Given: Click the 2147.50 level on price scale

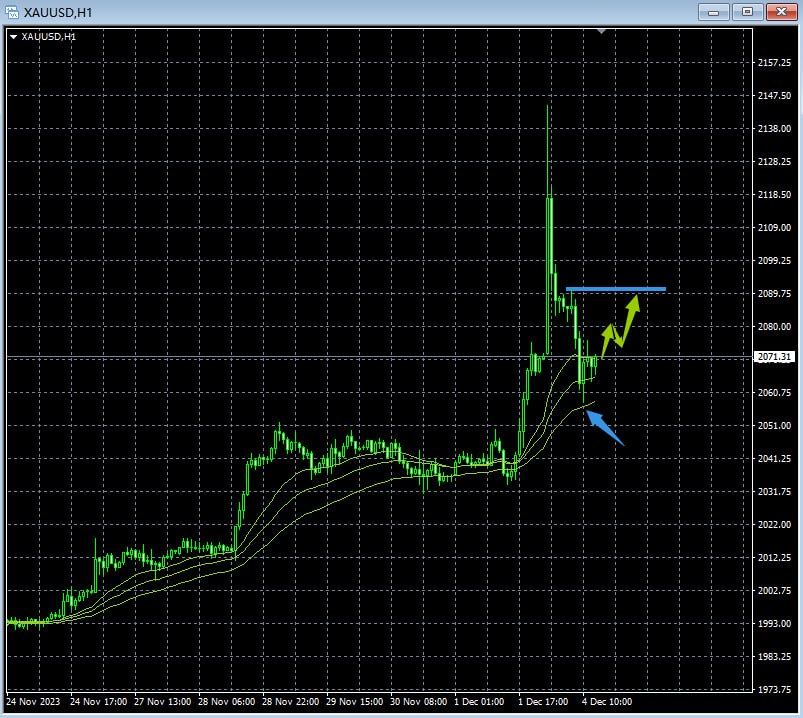Looking at the screenshot, I should [x=775, y=96].
